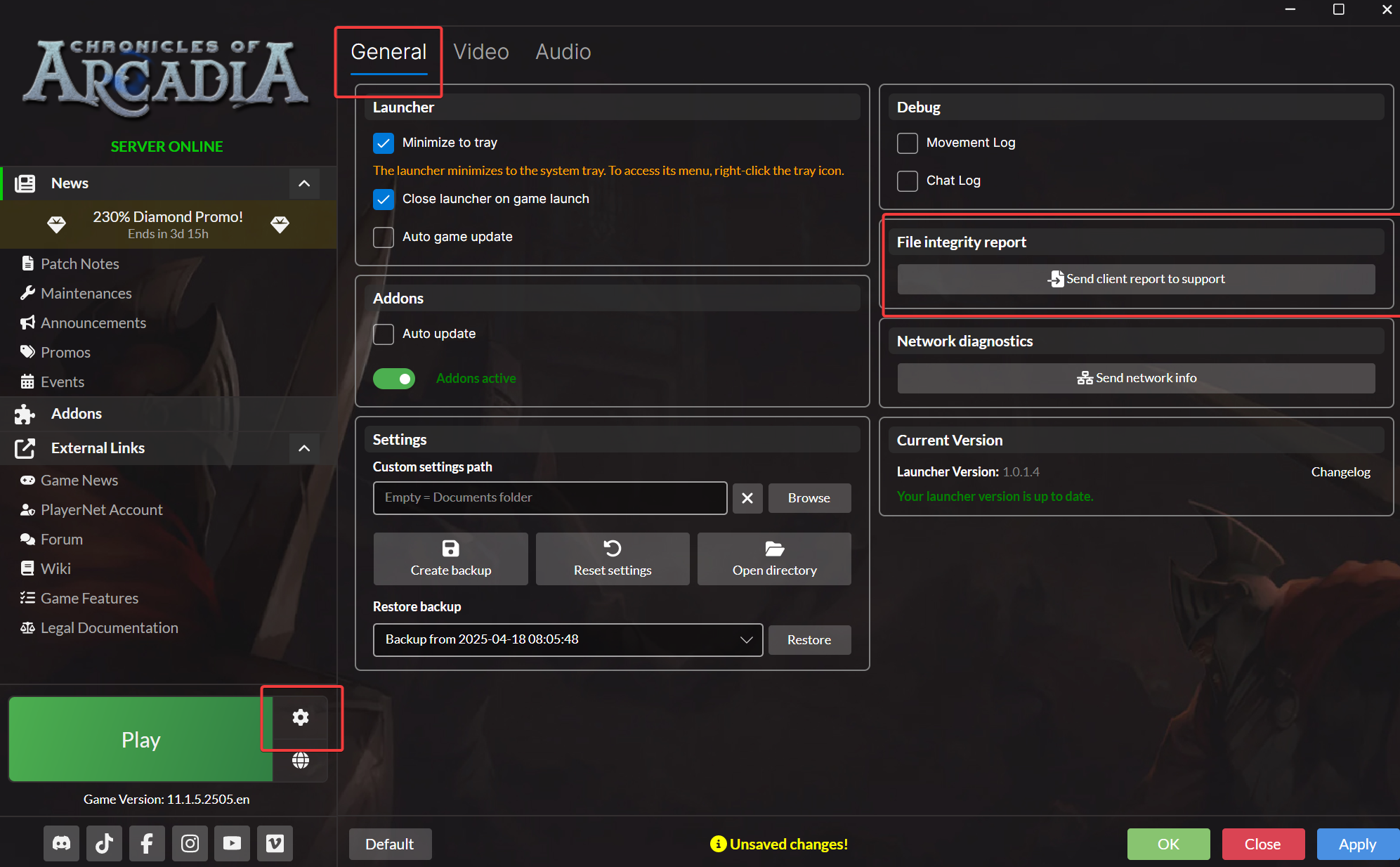The height and width of the screenshot is (867, 1400).
Task: Enable Auto game update checkbox
Action: (384, 237)
